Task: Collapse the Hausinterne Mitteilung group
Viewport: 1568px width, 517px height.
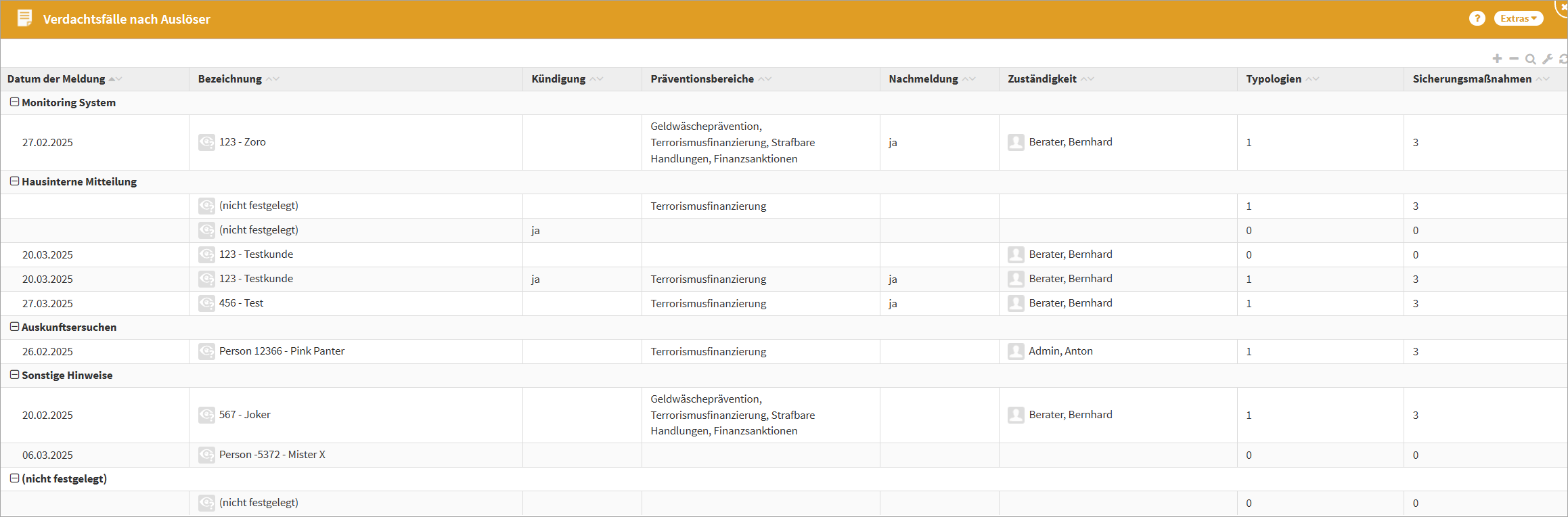Action: pyautogui.click(x=14, y=181)
